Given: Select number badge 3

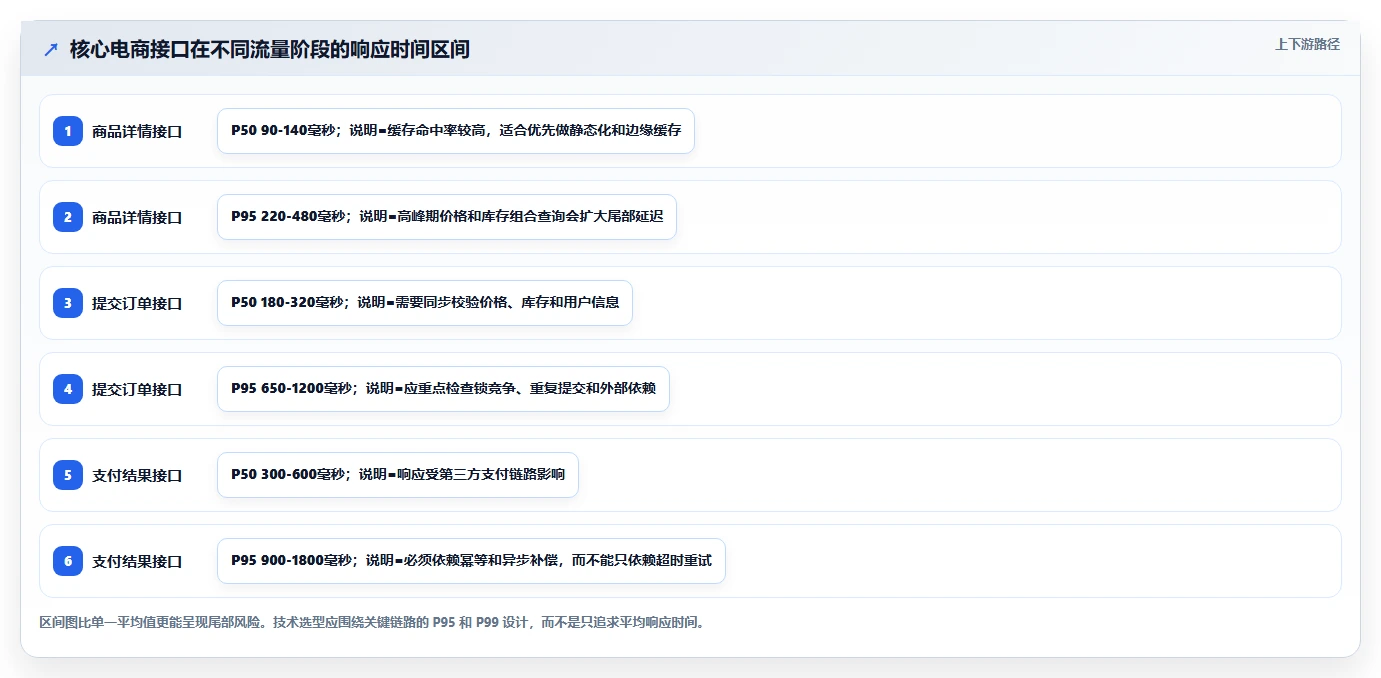Looking at the screenshot, I should tap(68, 303).
